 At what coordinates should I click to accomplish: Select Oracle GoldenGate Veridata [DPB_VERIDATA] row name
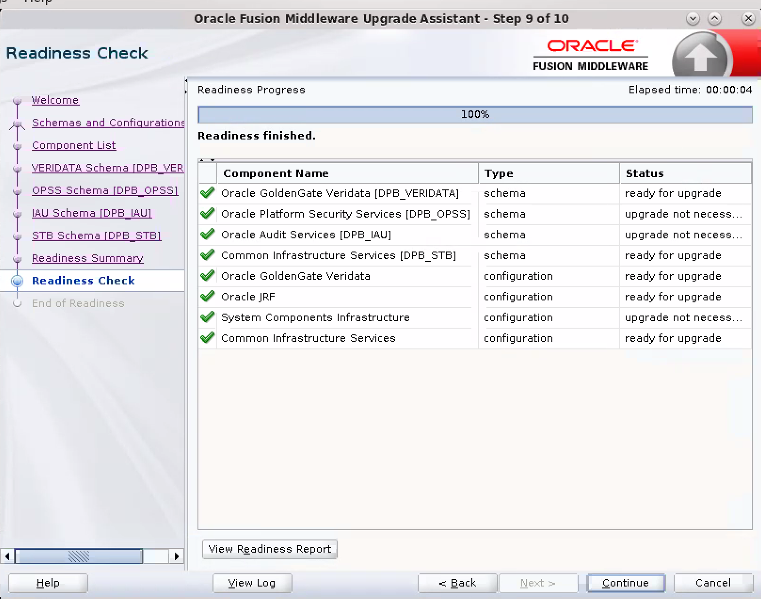coord(340,193)
